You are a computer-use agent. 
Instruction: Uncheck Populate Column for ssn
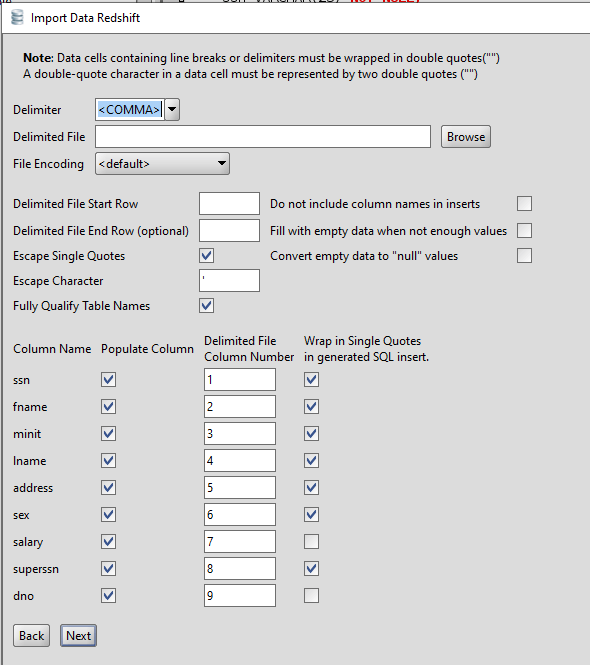pyautogui.click(x=109, y=380)
